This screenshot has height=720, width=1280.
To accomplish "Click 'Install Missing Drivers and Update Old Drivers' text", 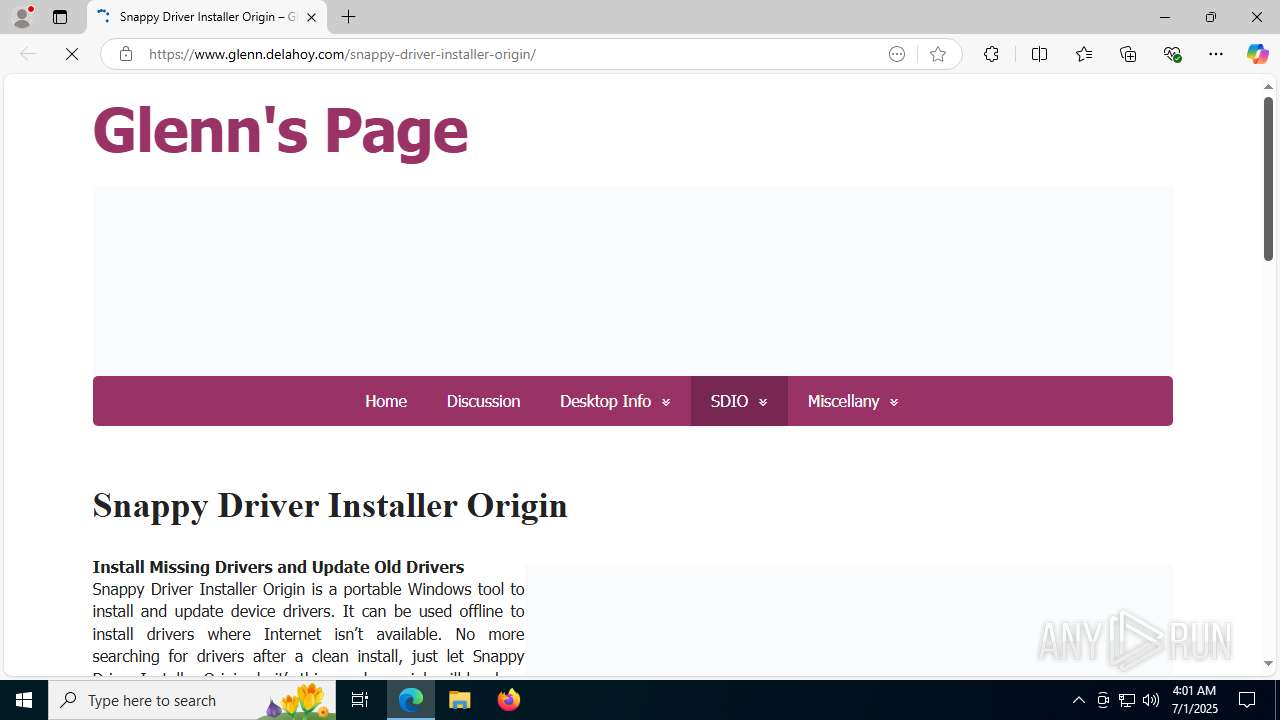I will point(278,567).
